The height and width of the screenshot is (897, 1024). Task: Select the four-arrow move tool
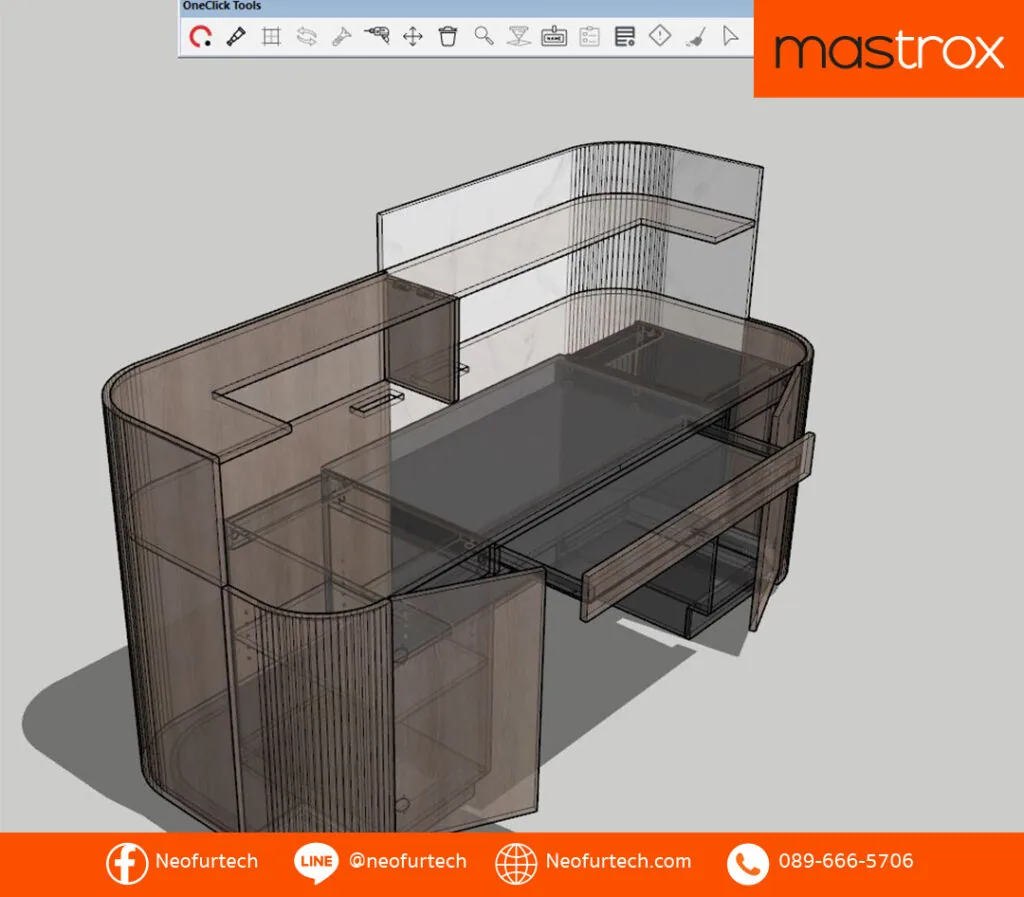pyautogui.click(x=413, y=36)
